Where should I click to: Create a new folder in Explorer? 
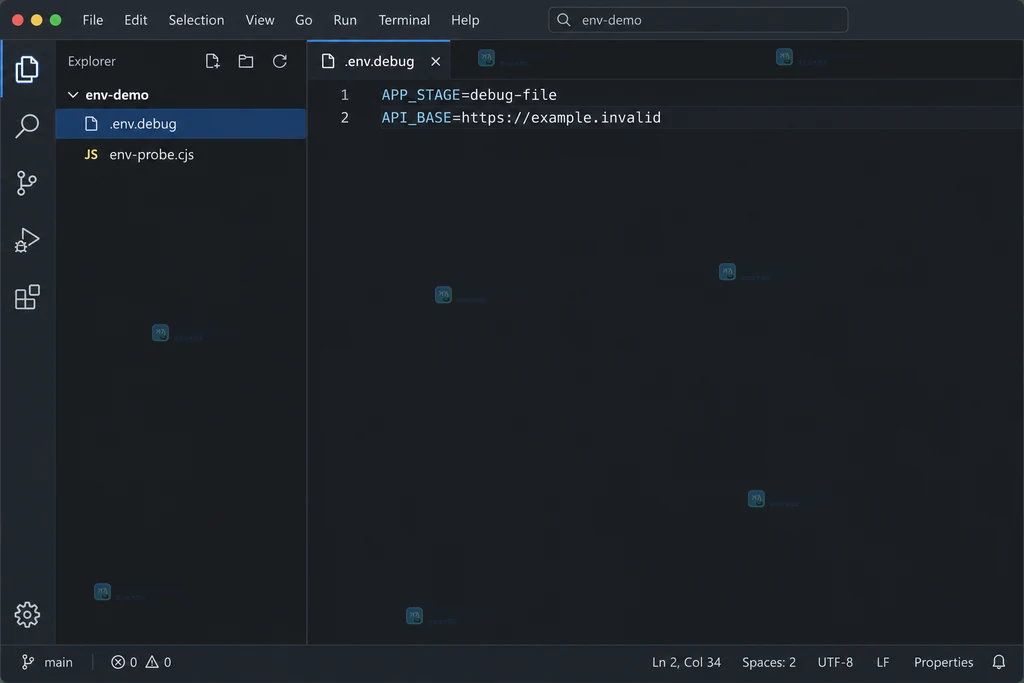246,61
